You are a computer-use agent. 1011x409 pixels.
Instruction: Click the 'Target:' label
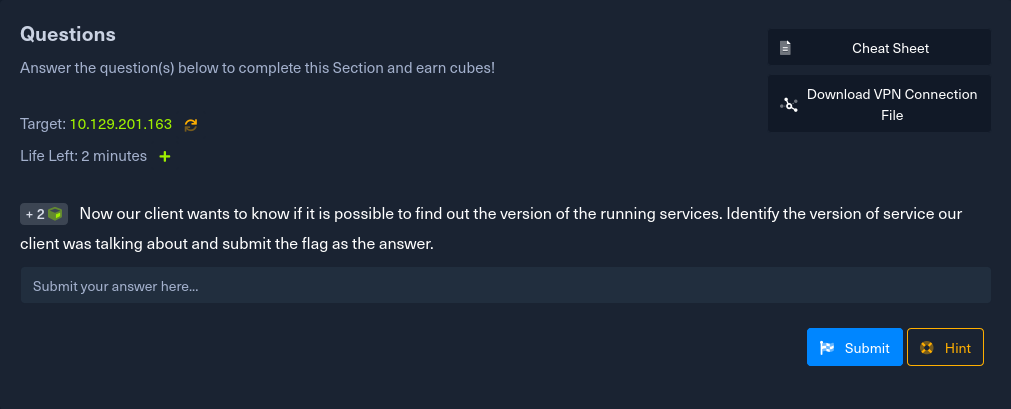[x=42, y=124]
